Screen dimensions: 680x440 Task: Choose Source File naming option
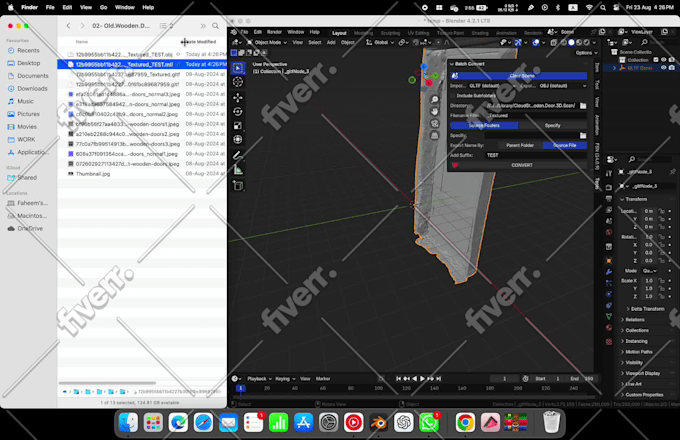[565, 145]
